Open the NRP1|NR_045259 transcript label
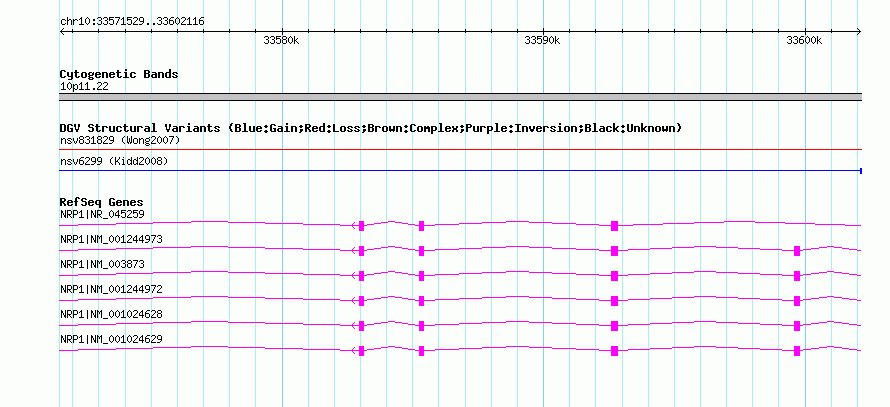The image size is (890, 407). (102, 215)
